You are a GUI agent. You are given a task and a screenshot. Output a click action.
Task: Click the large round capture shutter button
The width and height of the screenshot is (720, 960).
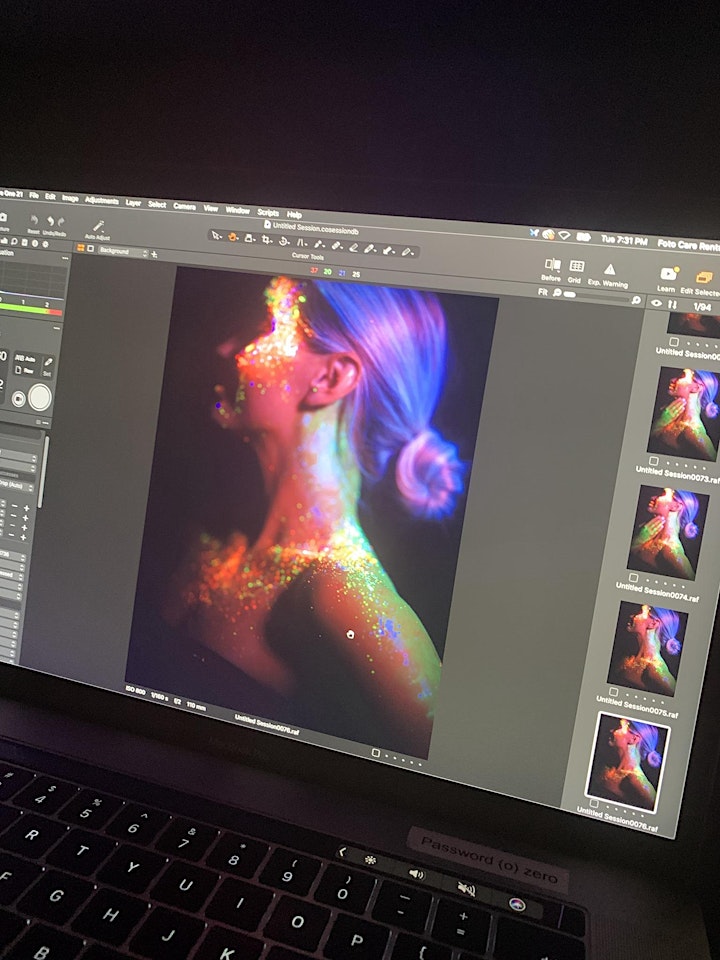pos(40,397)
